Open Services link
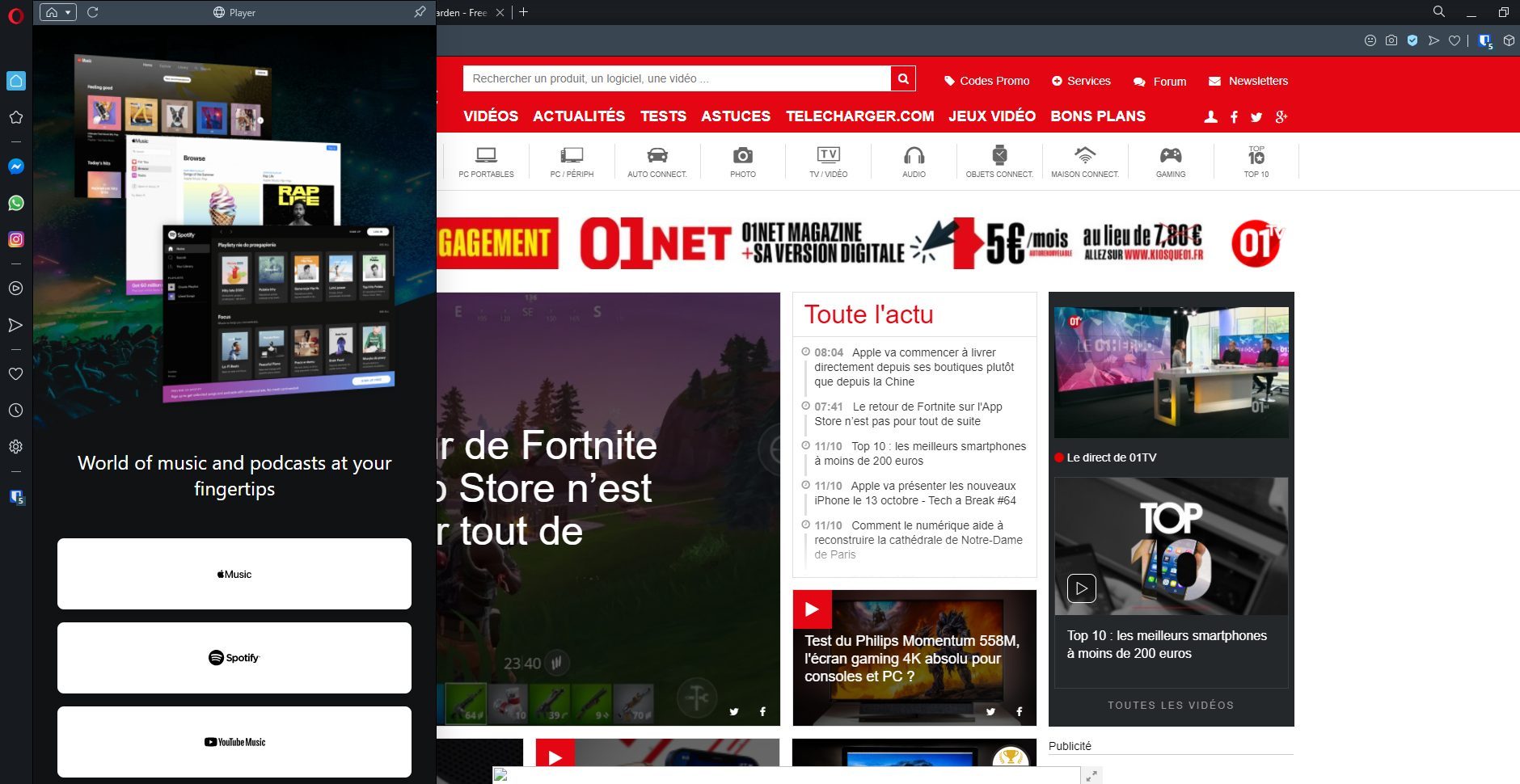1520x784 pixels. click(x=1081, y=81)
